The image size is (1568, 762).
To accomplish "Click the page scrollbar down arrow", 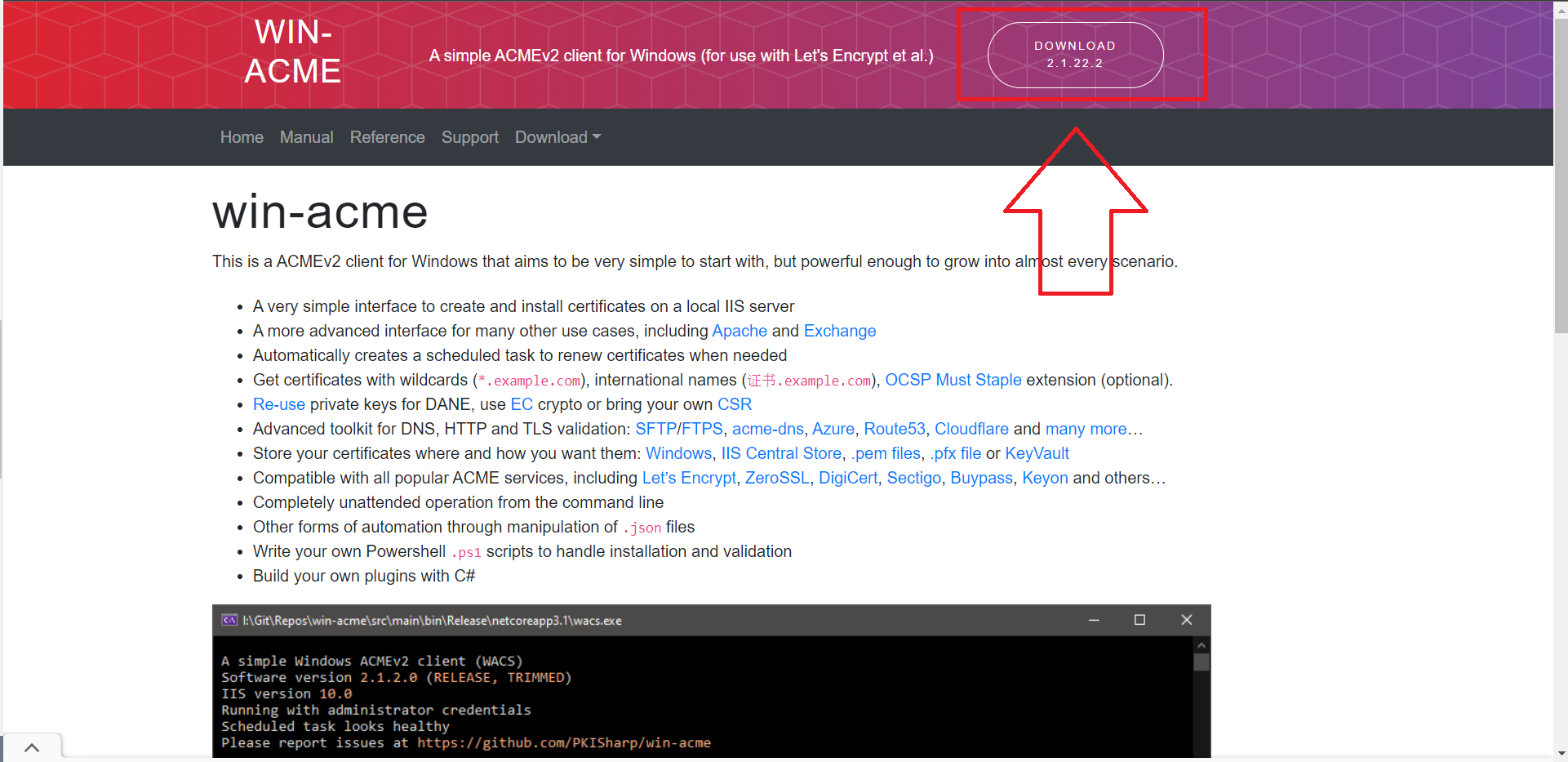I will (x=1561, y=755).
